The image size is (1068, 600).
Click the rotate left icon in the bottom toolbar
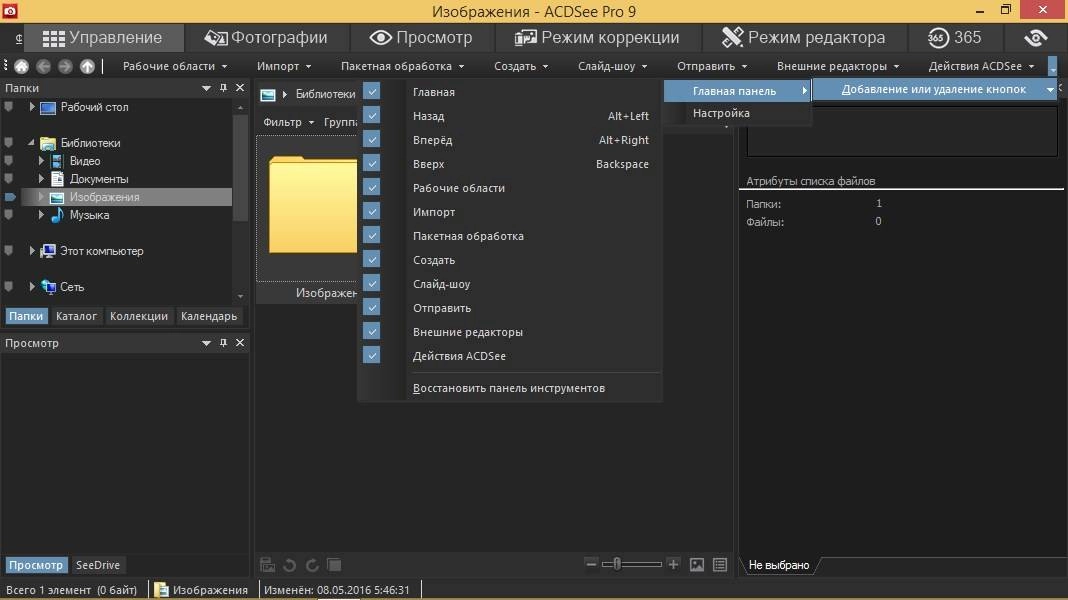(x=289, y=565)
